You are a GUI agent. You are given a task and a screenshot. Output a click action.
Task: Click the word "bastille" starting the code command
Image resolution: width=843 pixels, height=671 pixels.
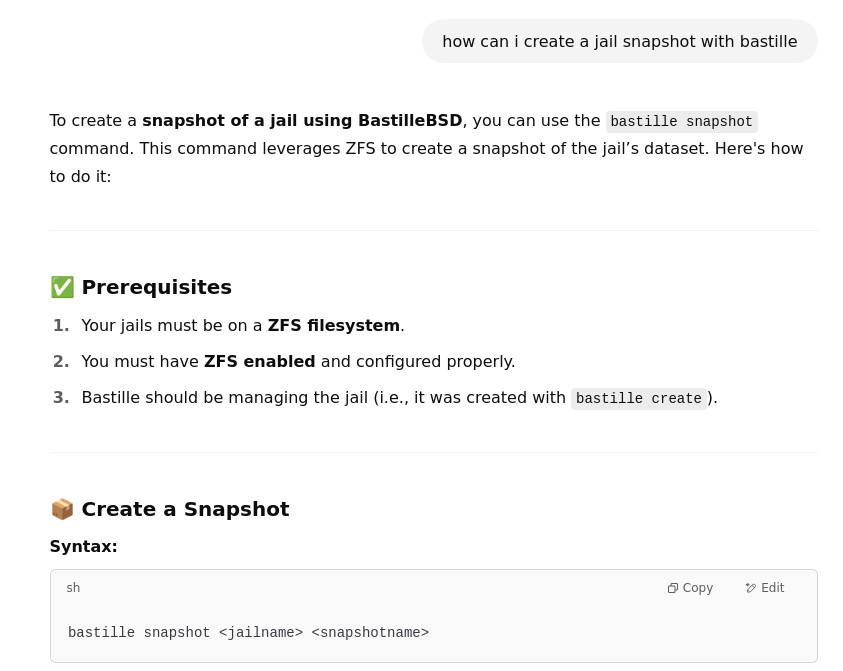pos(101,633)
